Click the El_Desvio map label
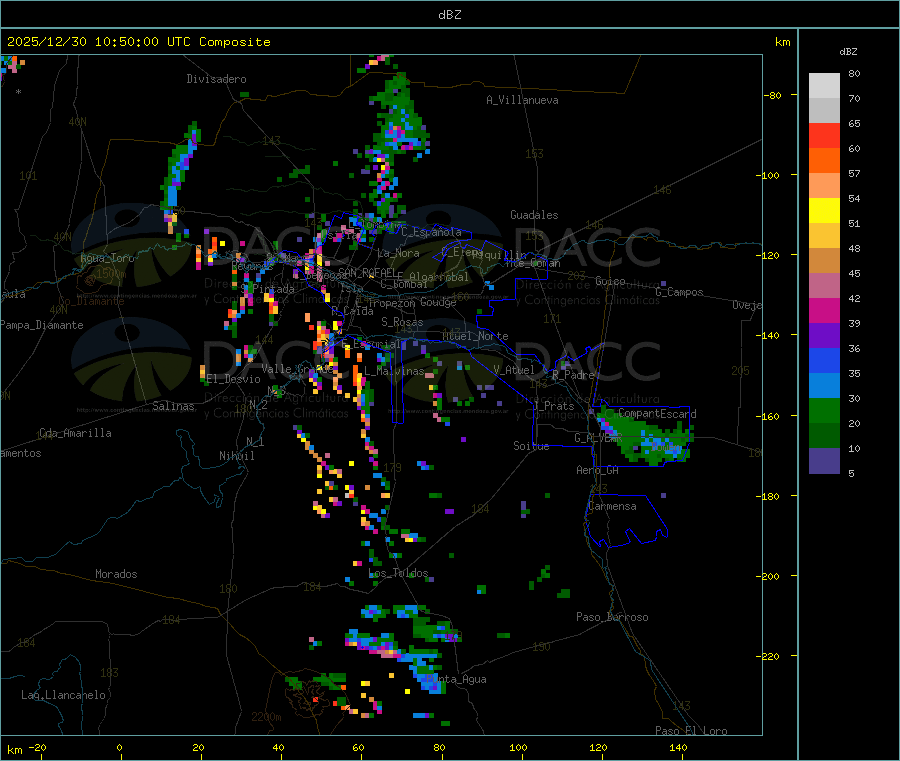Screen dimensions: 900x761 pos(233,379)
